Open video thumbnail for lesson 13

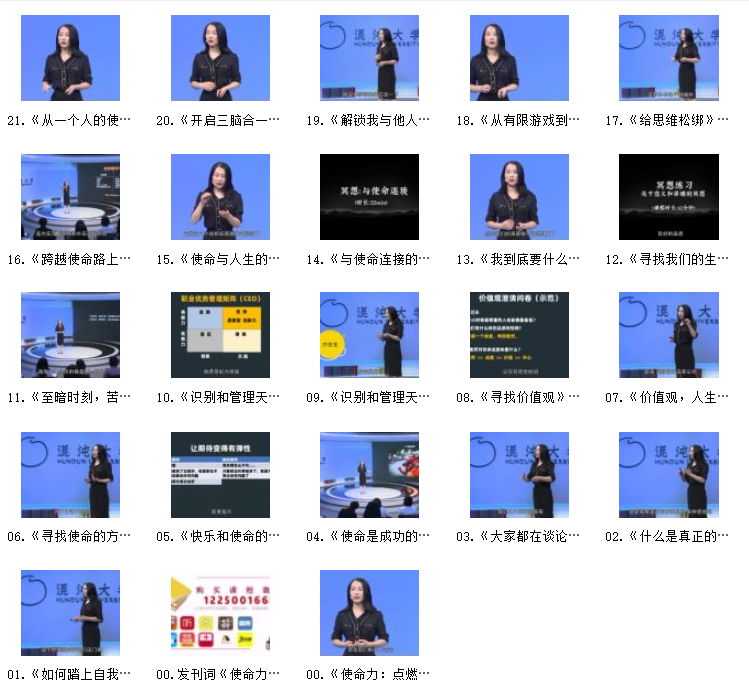pyautogui.click(x=519, y=197)
